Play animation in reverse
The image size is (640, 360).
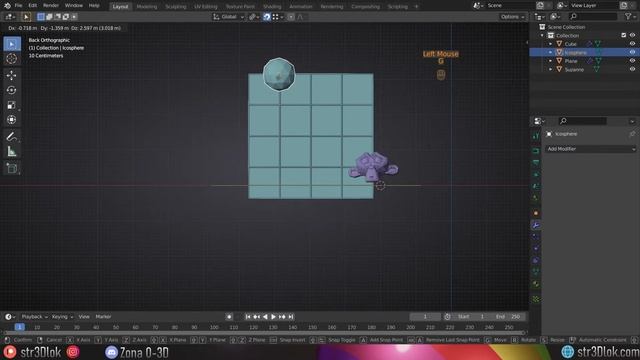(265, 317)
